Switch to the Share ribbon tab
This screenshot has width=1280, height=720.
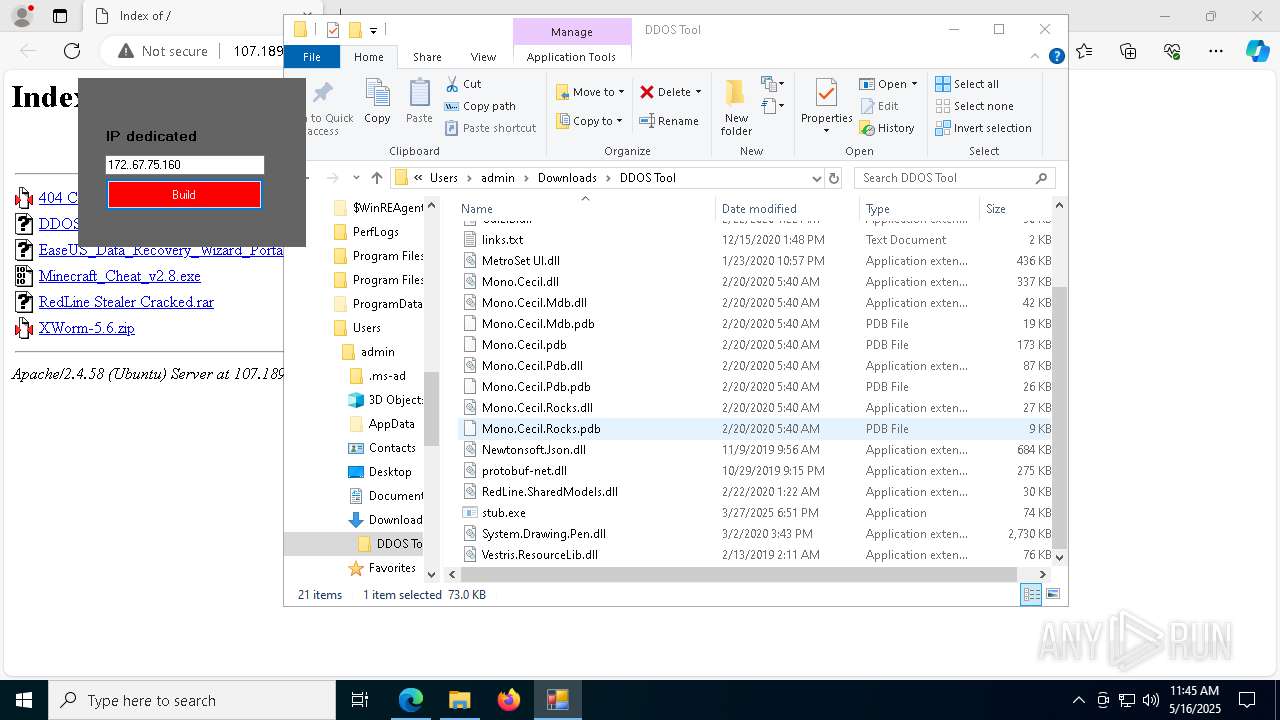coord(427,57)
